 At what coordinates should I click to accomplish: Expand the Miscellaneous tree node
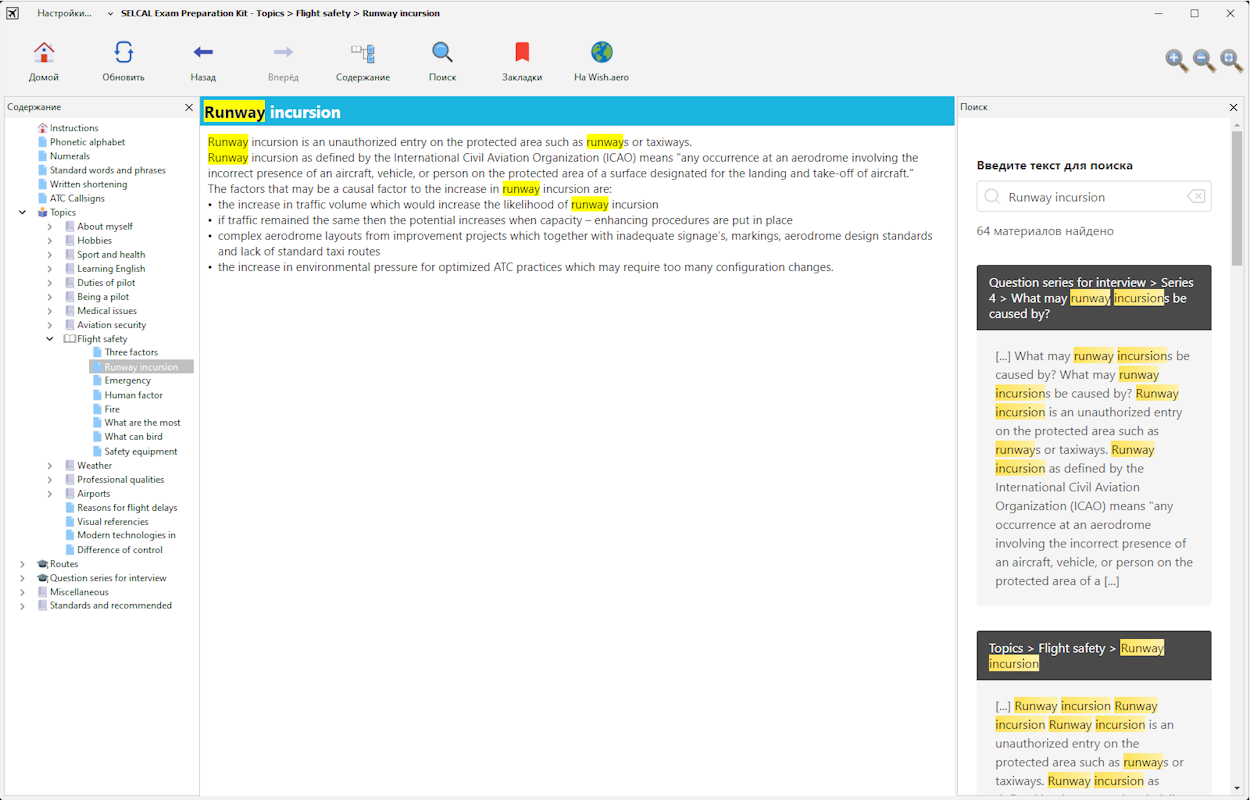pos(22,592)
